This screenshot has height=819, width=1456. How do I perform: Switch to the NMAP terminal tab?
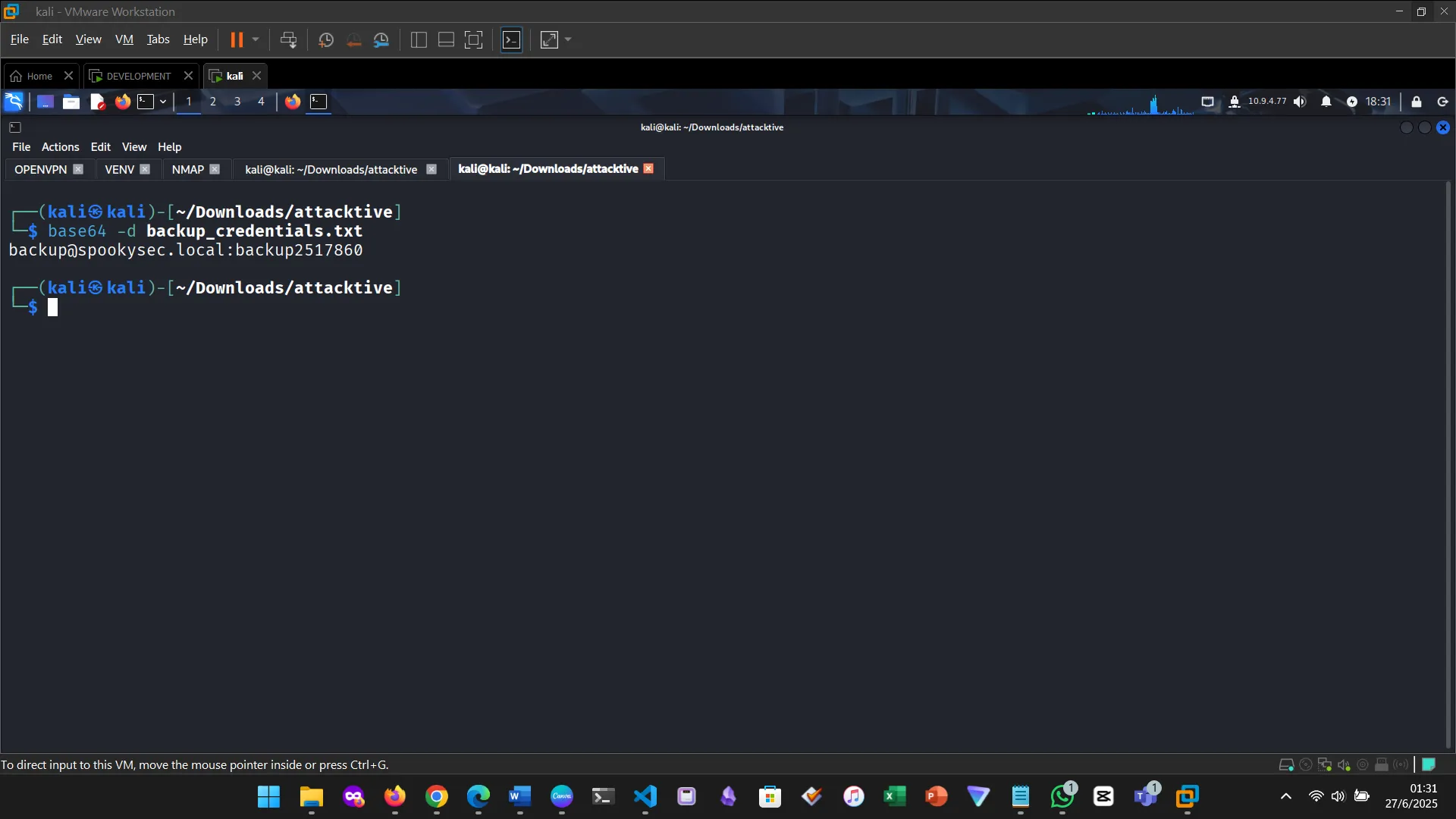[187, 169]
